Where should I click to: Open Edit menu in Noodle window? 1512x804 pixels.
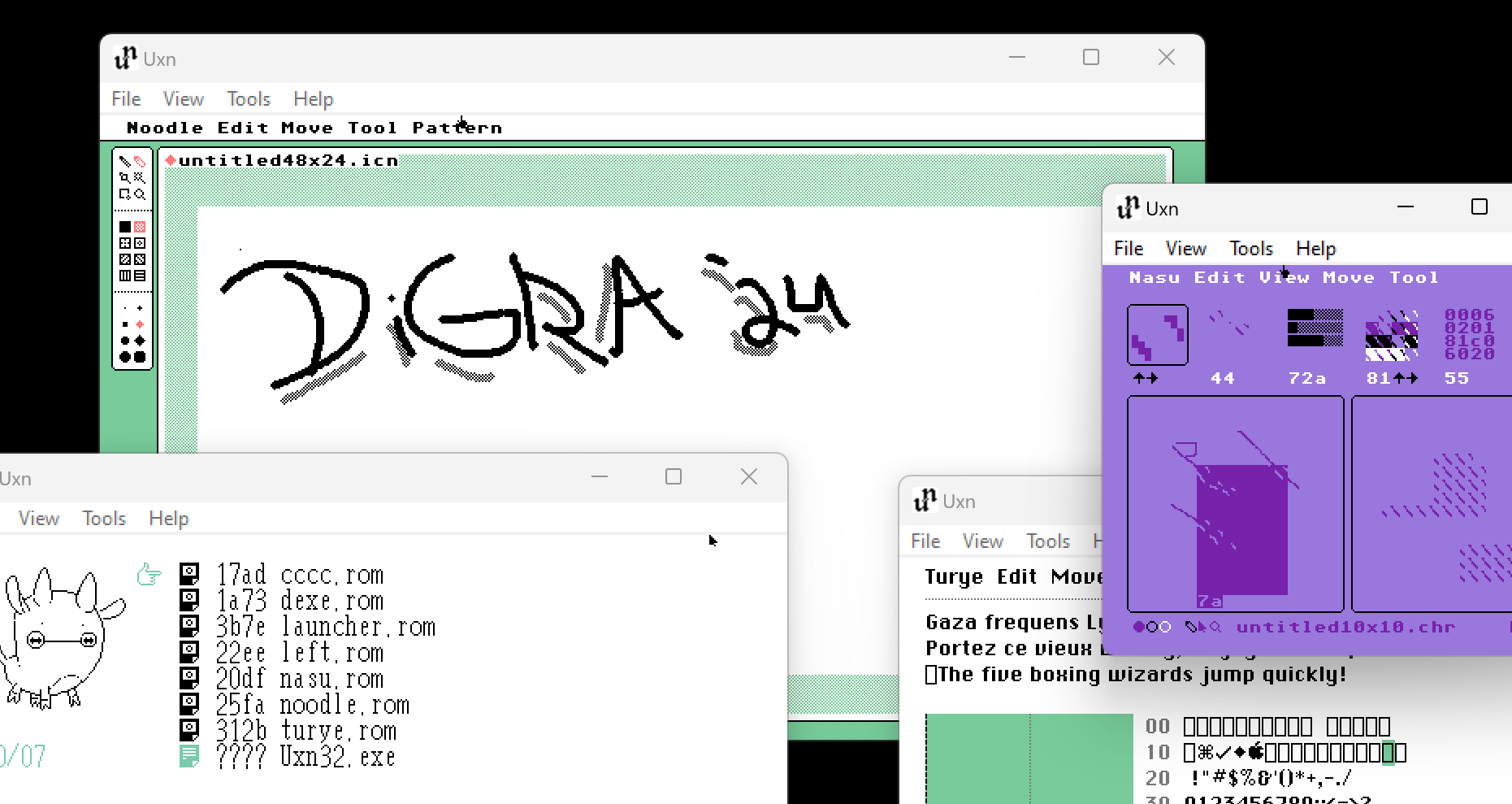(x=243, y=128)
